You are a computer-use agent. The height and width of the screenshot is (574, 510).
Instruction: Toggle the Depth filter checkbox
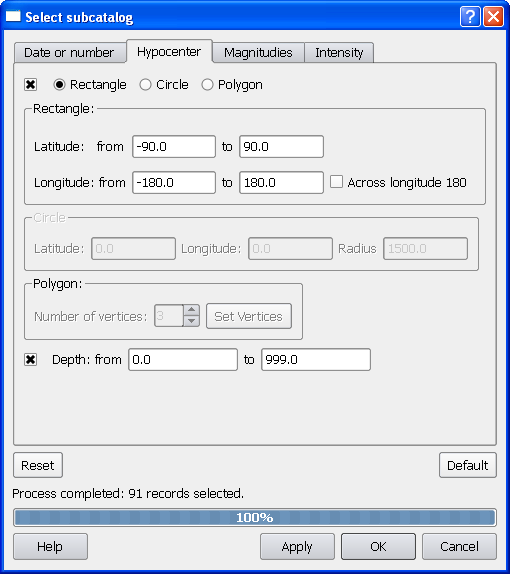click(x=30, y=359)
